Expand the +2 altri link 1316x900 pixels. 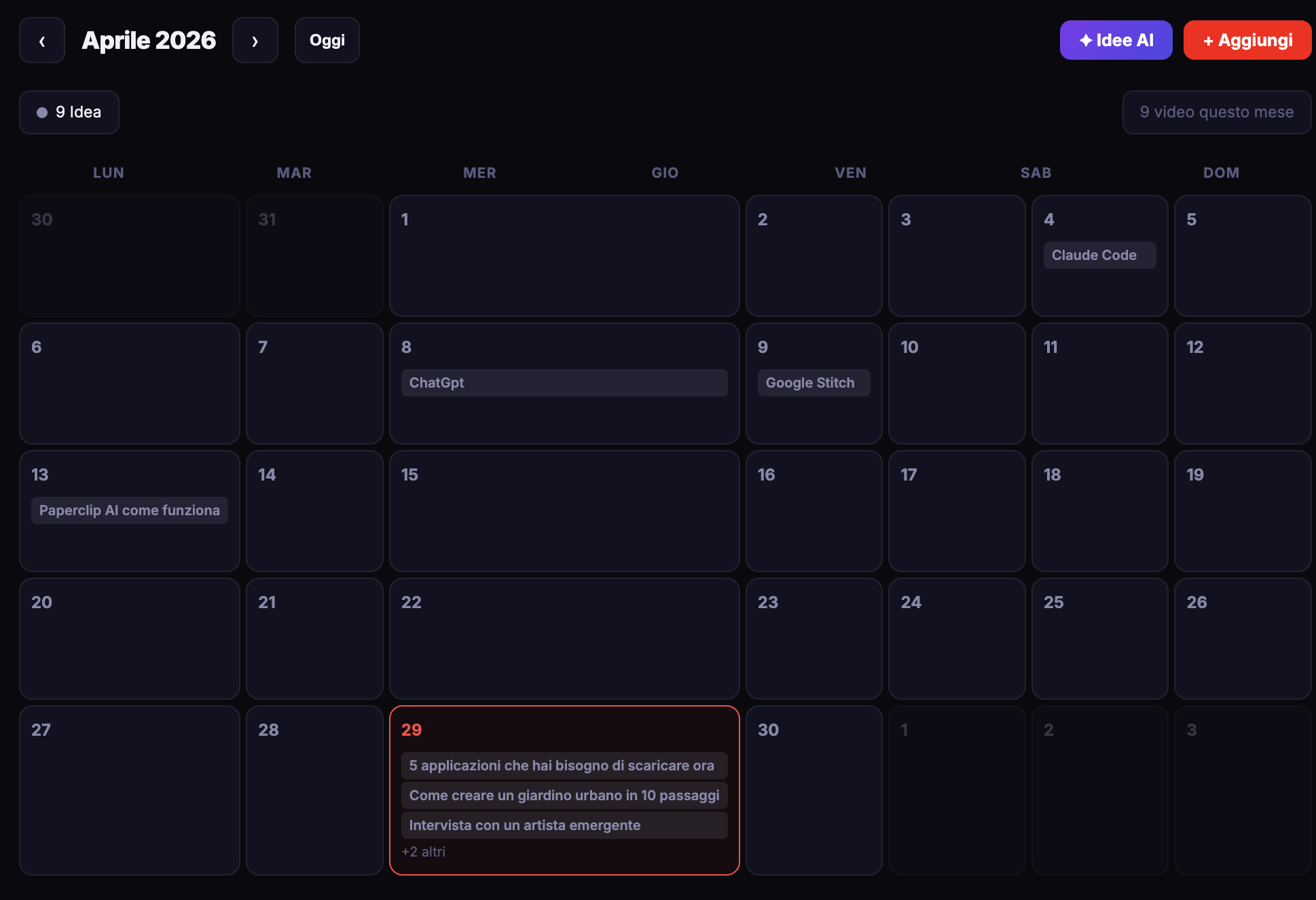pos(424,852)
